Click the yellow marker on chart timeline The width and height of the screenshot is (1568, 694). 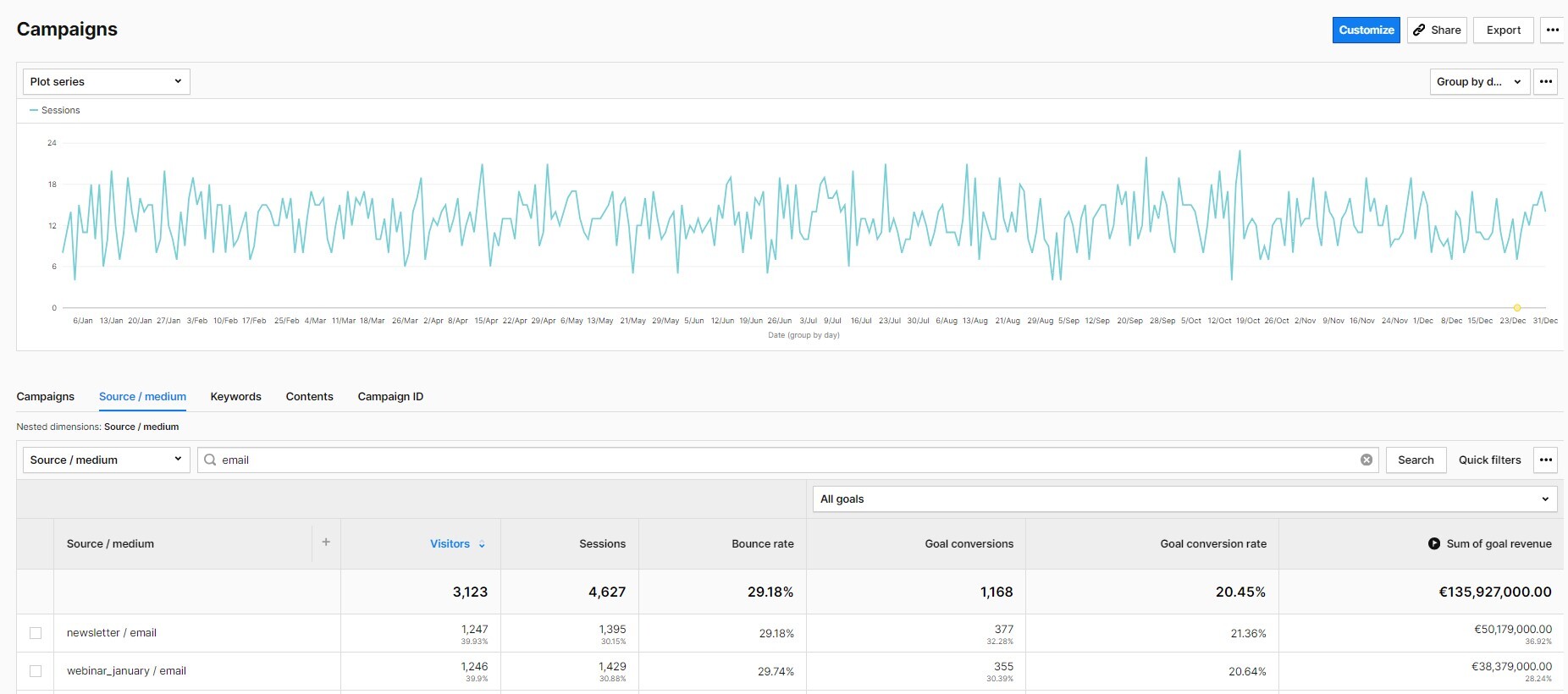tap(1516, 308)
